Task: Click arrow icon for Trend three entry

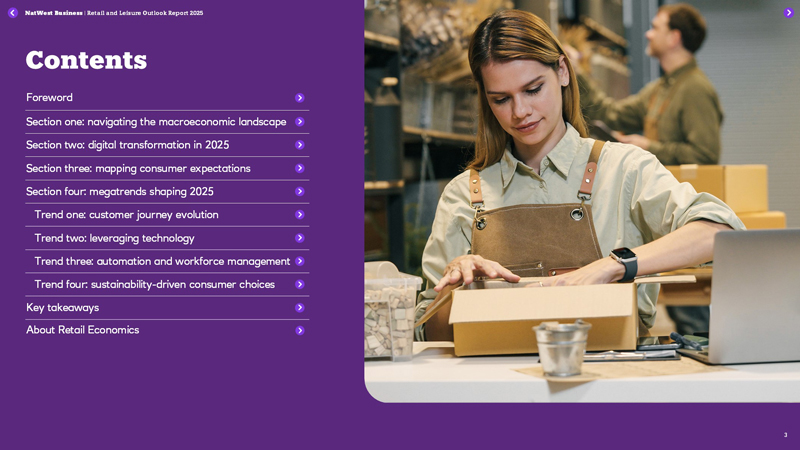Action: tap(300, 261)
